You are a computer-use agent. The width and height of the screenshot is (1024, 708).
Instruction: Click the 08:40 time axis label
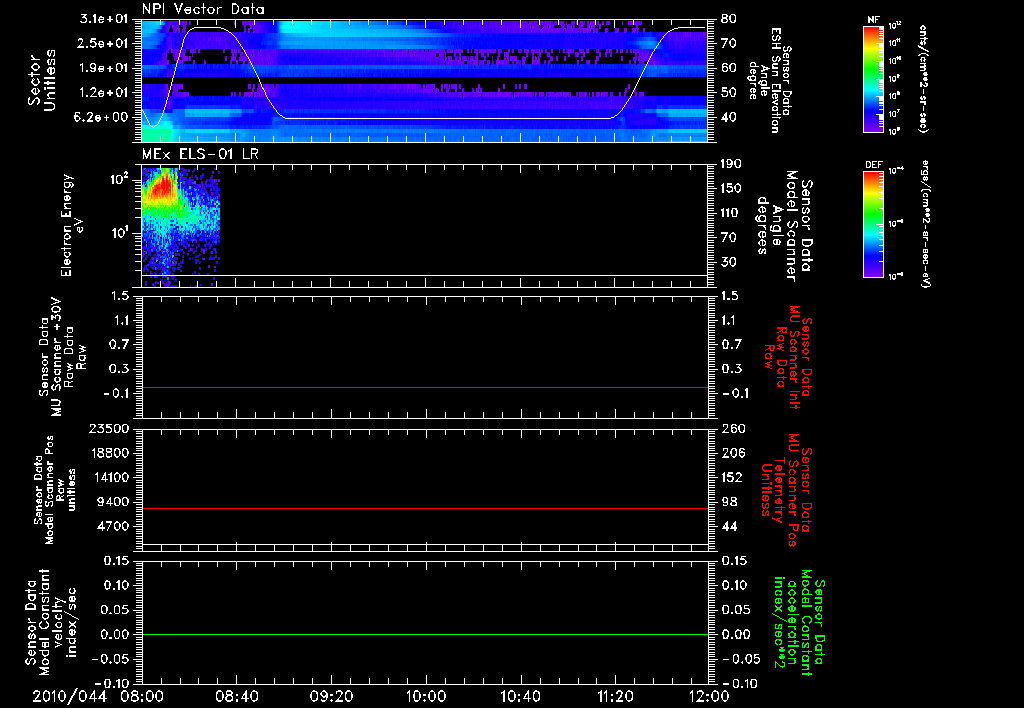tap(236, 696)
